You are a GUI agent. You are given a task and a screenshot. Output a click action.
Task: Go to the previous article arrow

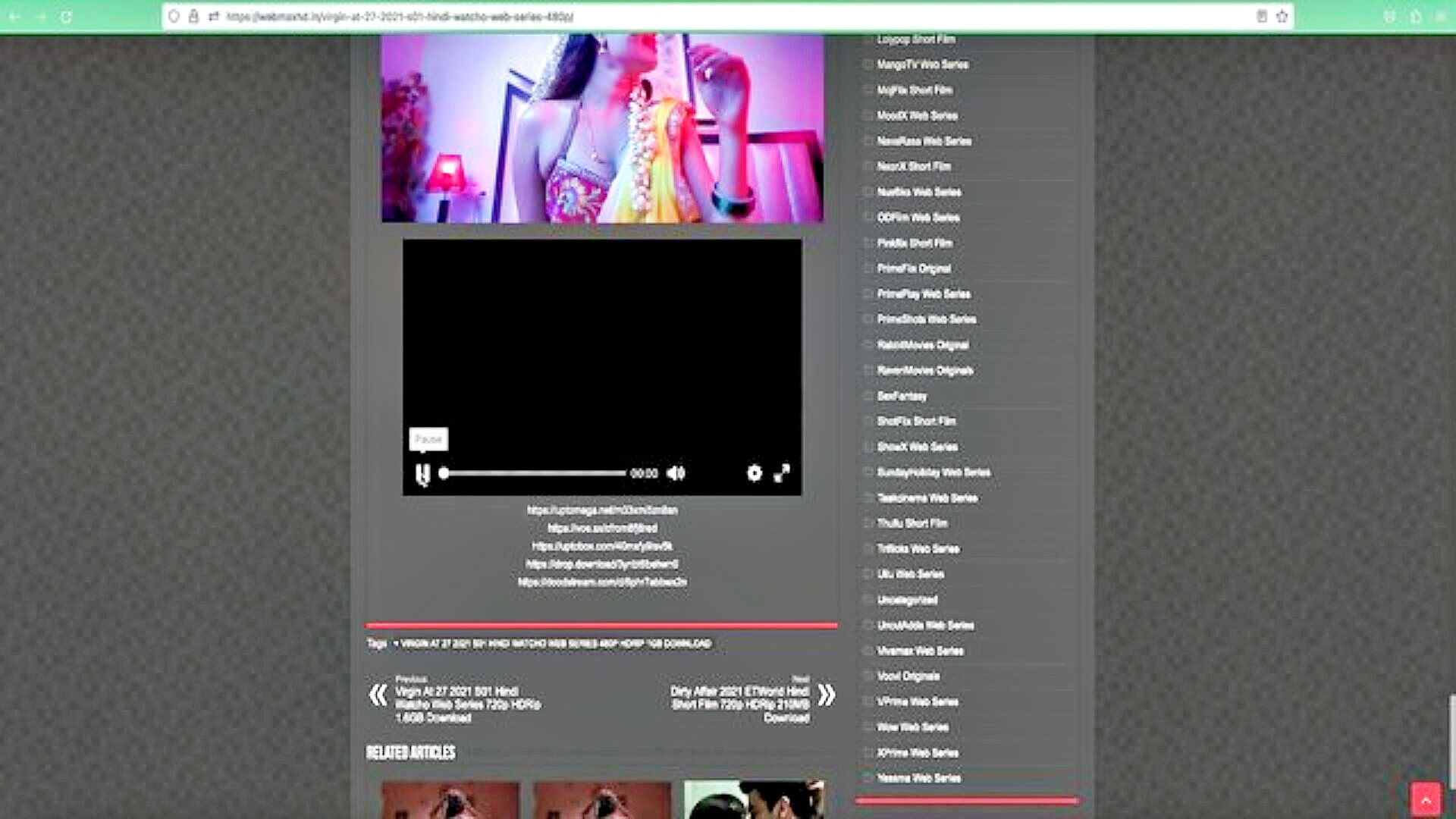coord(378,695)
